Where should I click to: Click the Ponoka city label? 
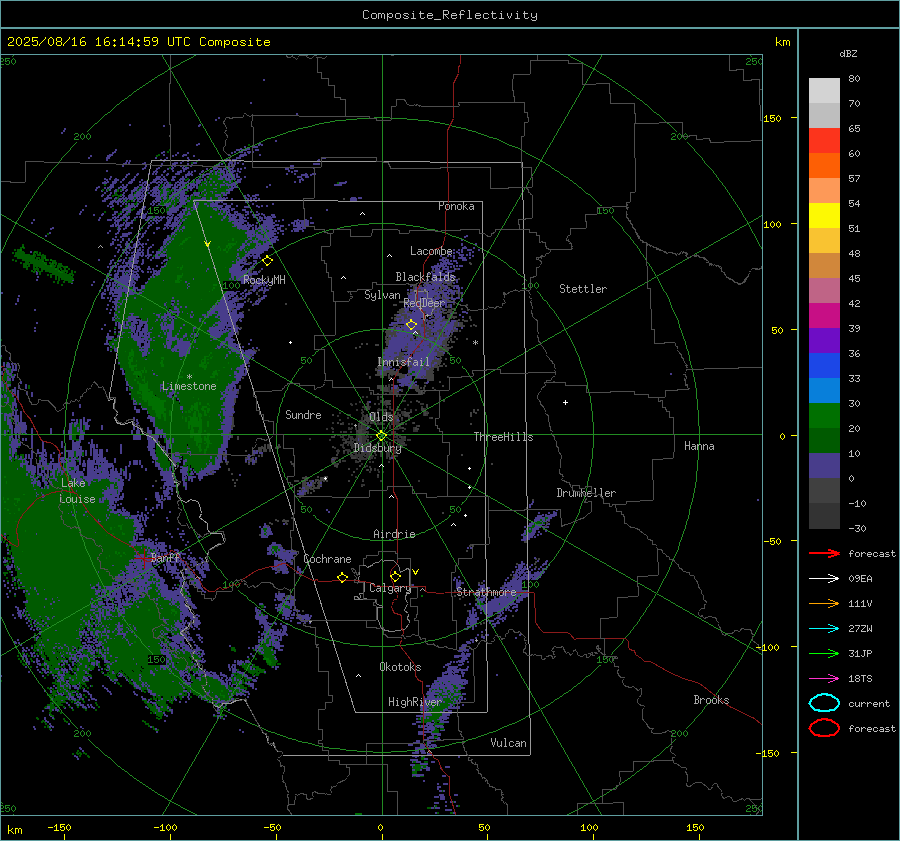point(456,206)
